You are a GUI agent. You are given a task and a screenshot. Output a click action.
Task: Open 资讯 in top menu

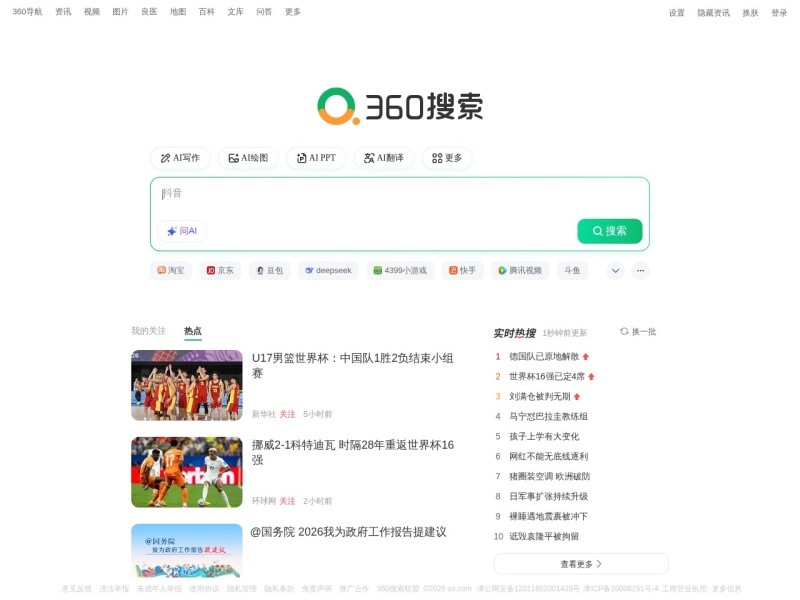pos(63,12)
